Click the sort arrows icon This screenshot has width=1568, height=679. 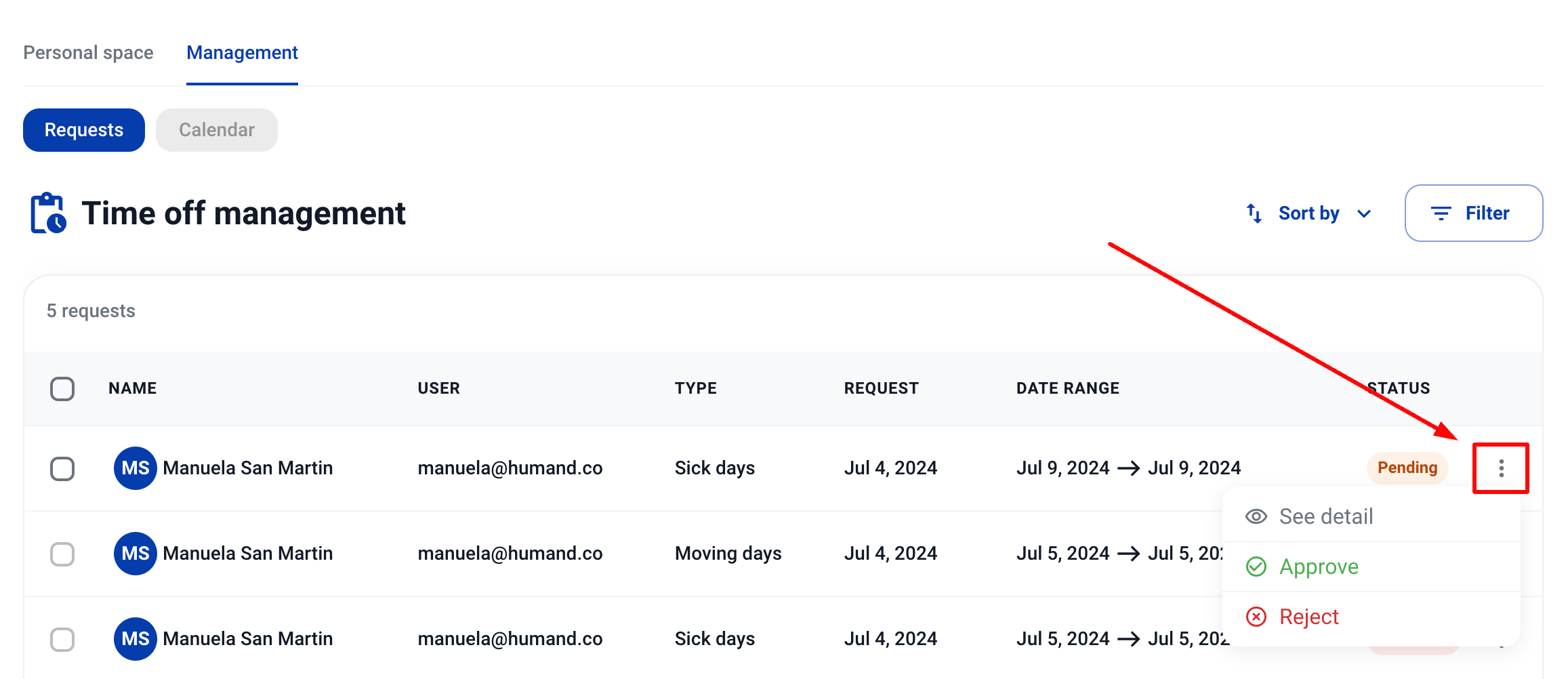[x=1254, y=213]
